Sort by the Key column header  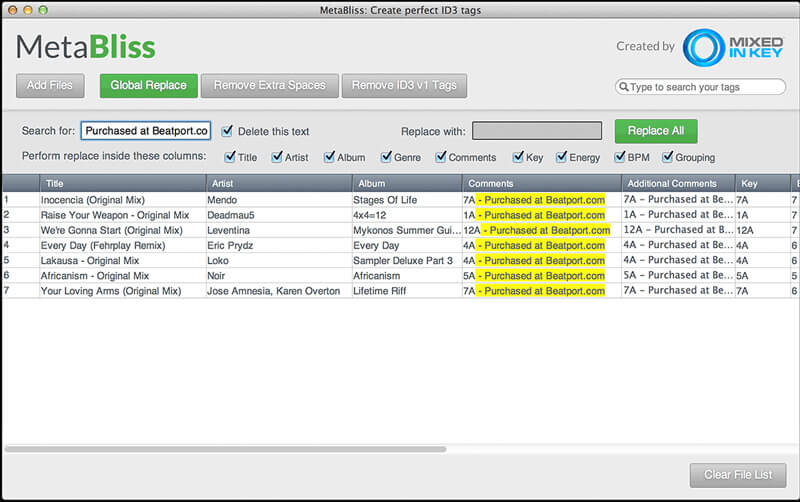[x=762, y=183]
